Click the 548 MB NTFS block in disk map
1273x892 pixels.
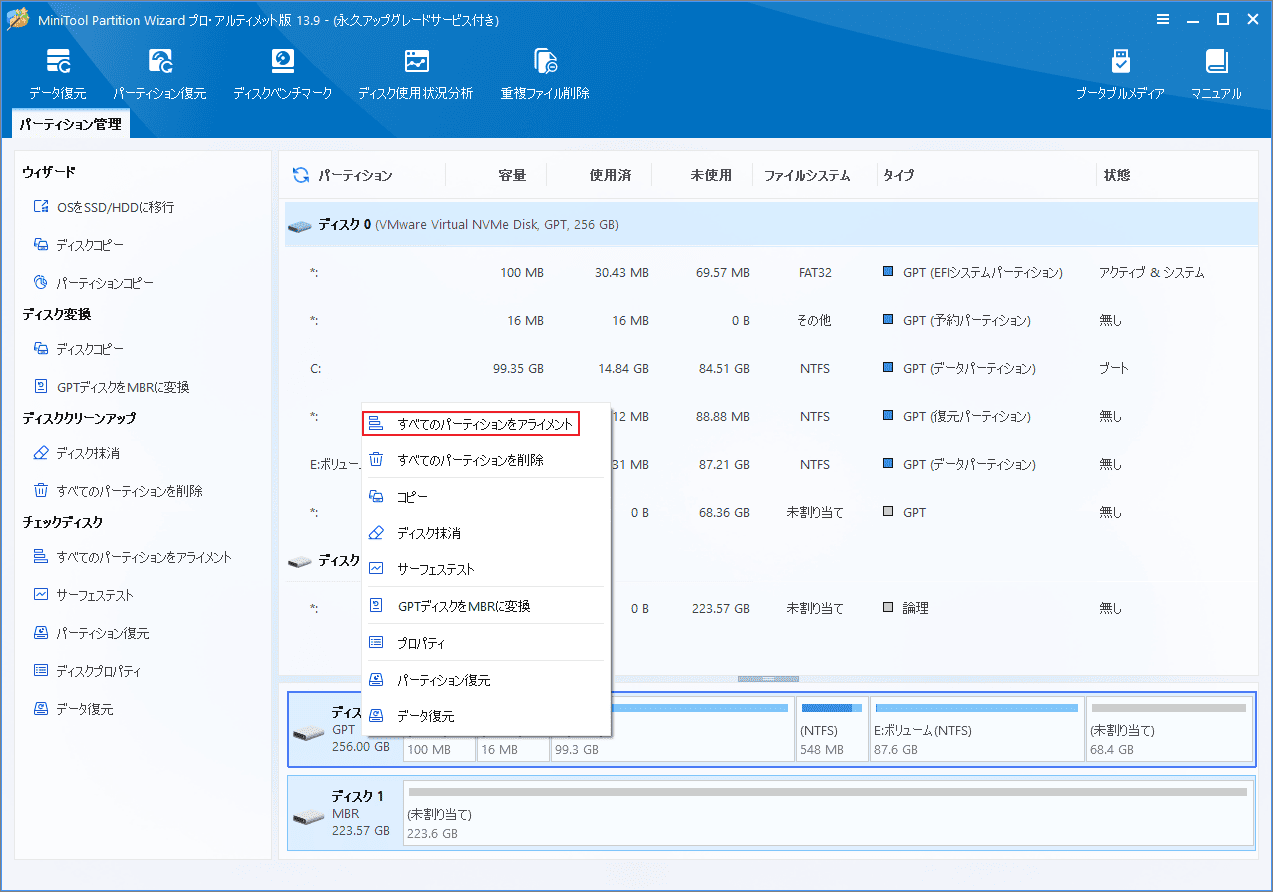tap(832, 730)
